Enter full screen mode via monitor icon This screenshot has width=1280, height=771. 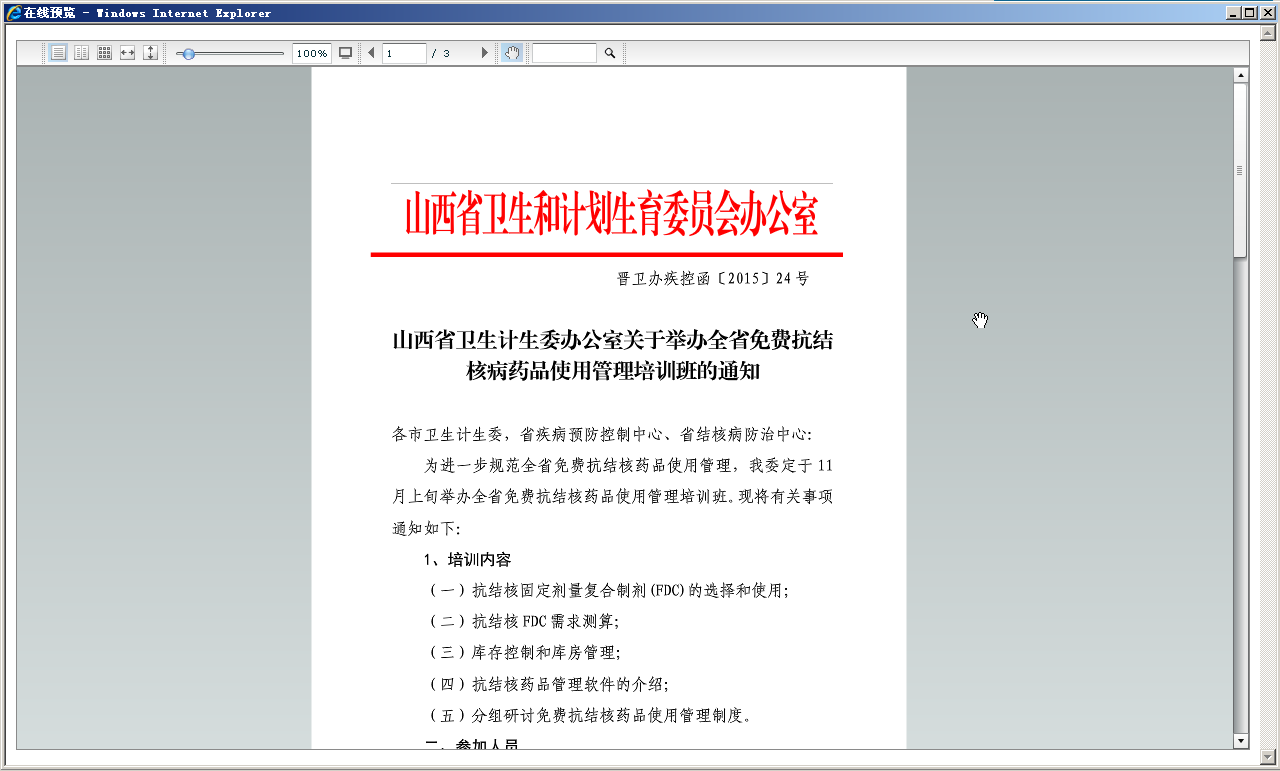(x=346, y=53)
